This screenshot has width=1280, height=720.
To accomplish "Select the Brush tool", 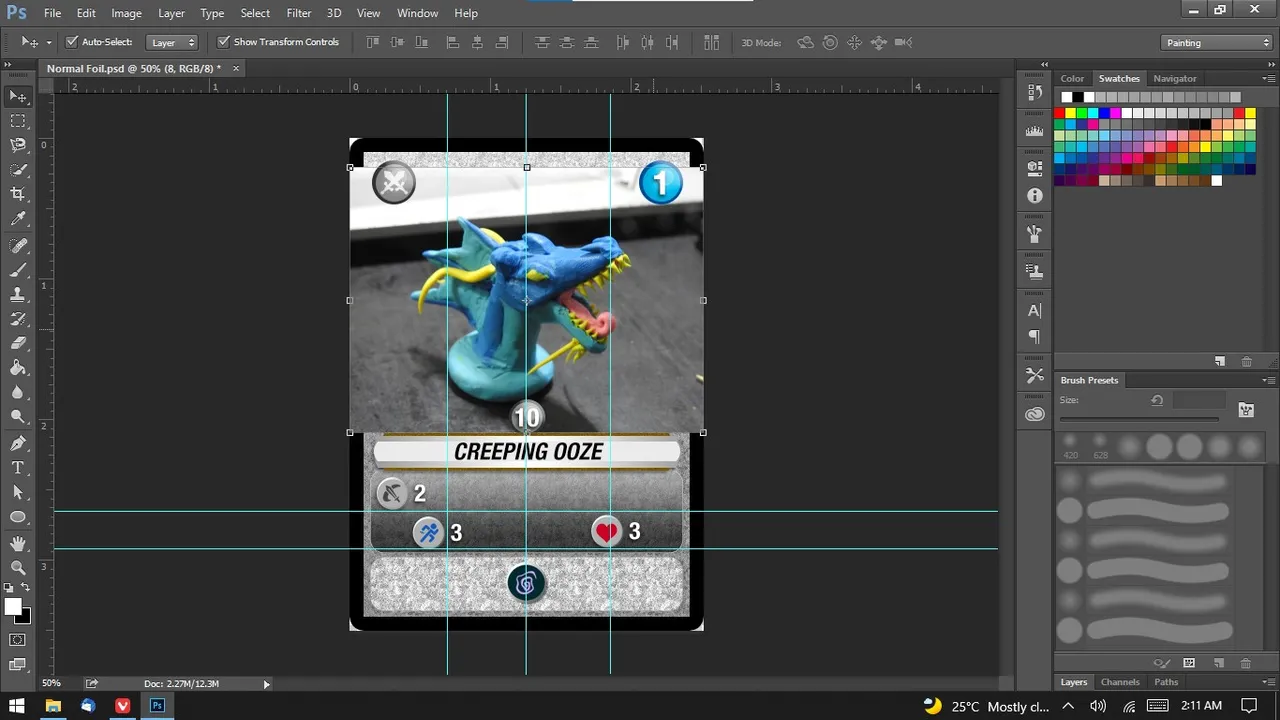I will pyautogui.click(x=18, y=270).
